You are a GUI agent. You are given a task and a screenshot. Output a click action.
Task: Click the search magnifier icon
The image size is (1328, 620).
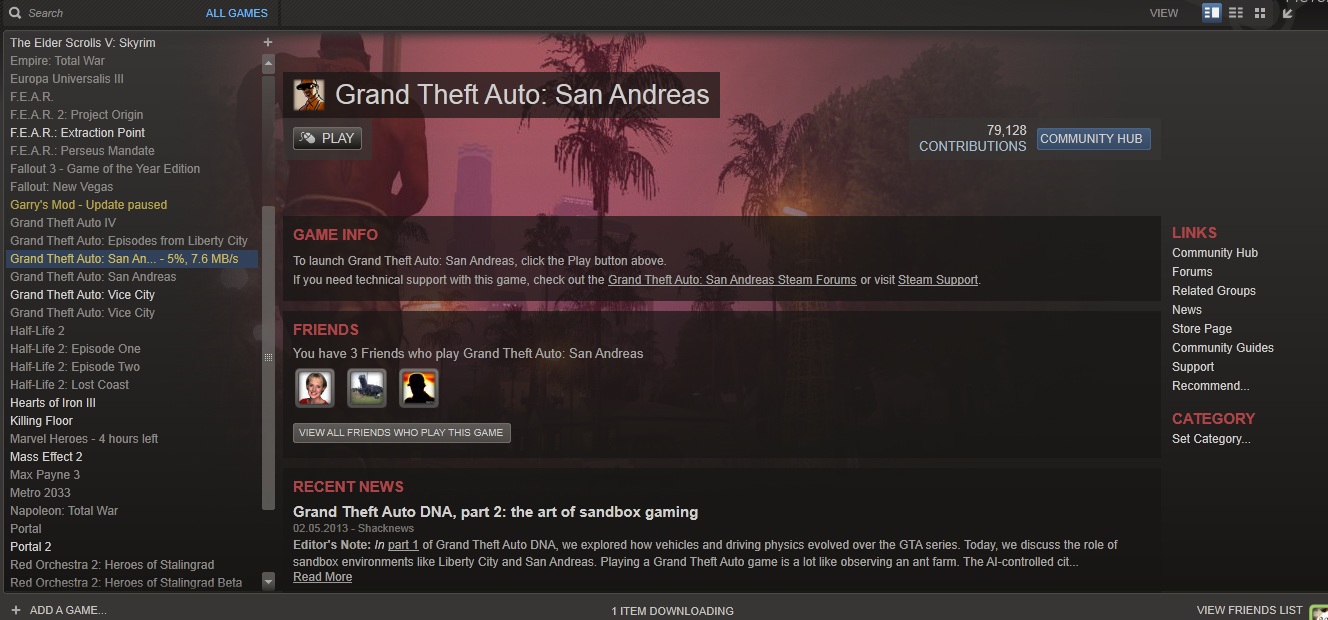(15, 13)
